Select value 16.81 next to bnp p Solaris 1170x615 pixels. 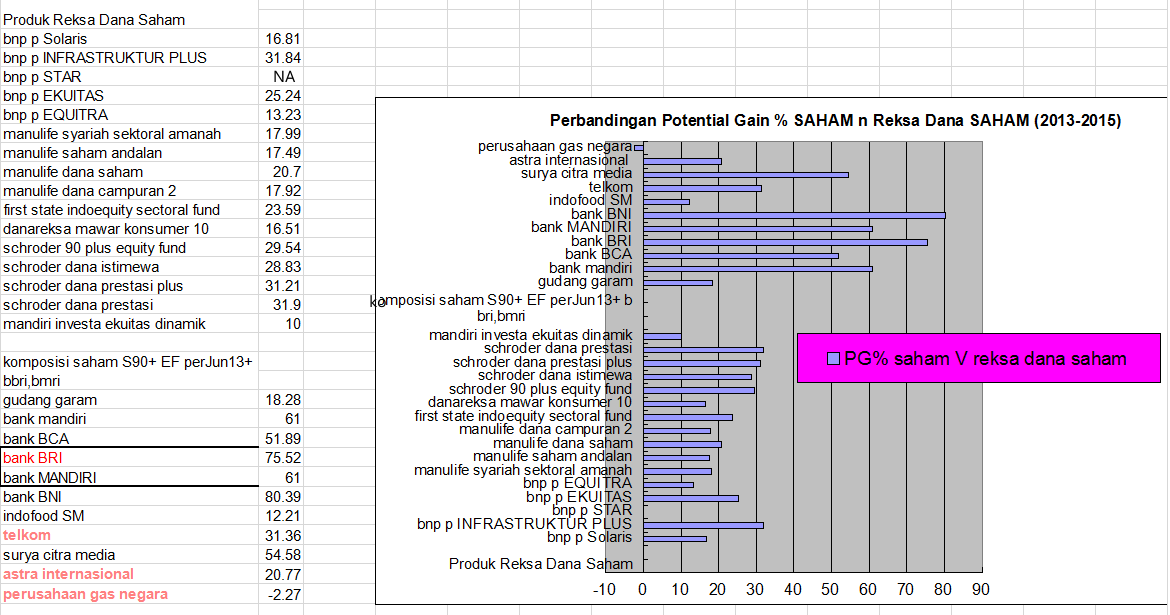[x=281, y=39]
